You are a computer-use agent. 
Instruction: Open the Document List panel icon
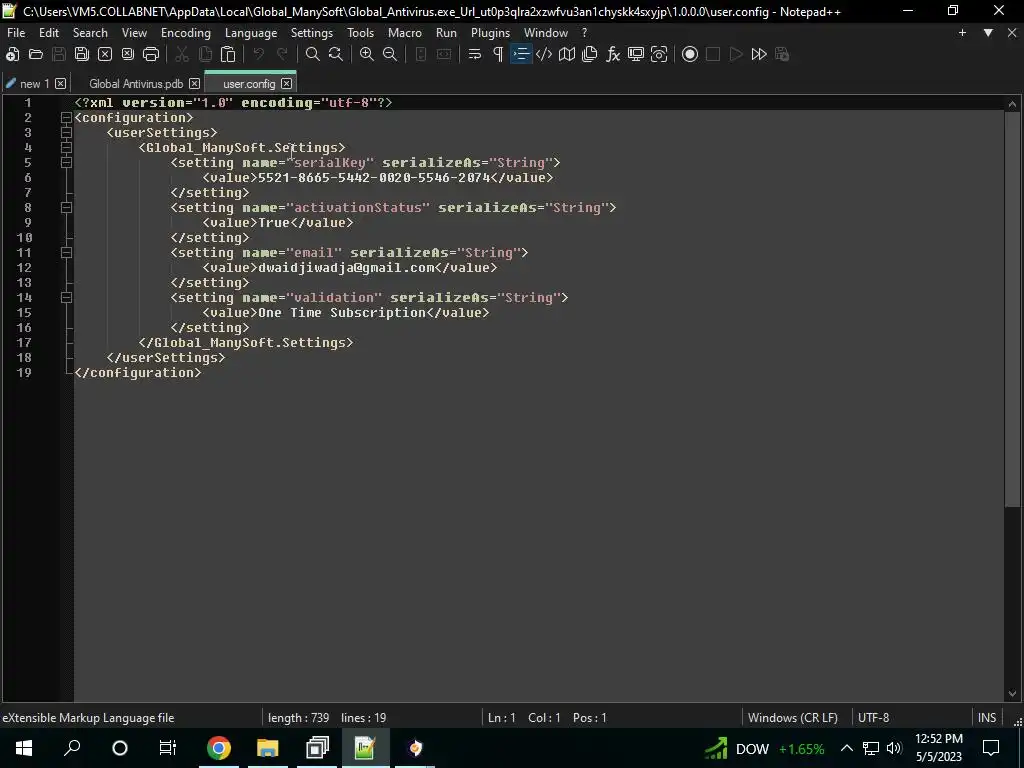(590, 54)
